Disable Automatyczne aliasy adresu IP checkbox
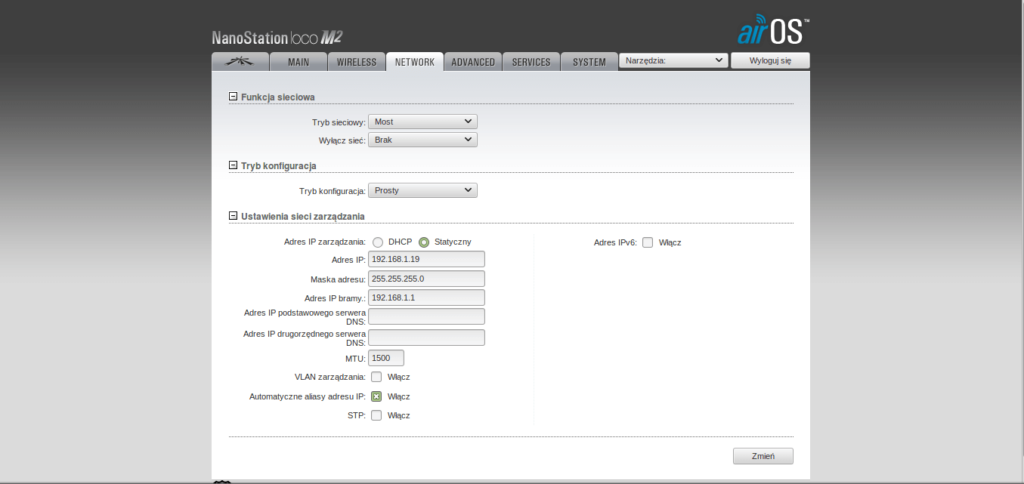 pos(377,396)
